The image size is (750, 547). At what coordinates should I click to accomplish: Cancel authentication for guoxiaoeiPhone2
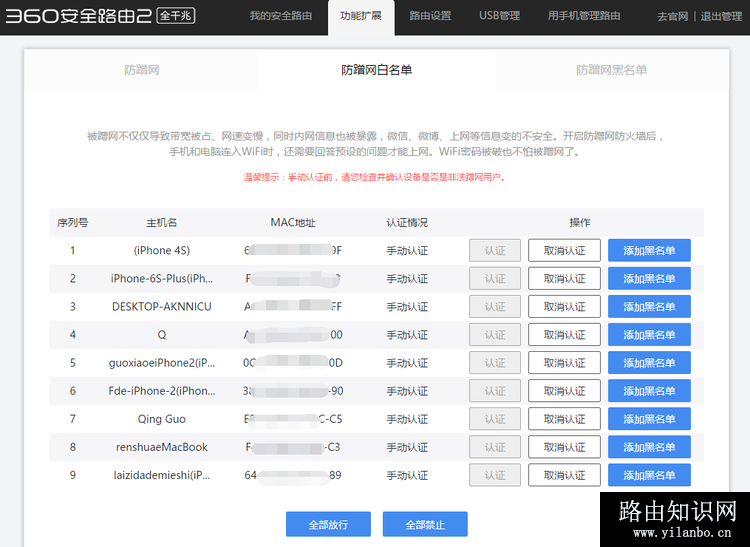click(x=564, y=363)
